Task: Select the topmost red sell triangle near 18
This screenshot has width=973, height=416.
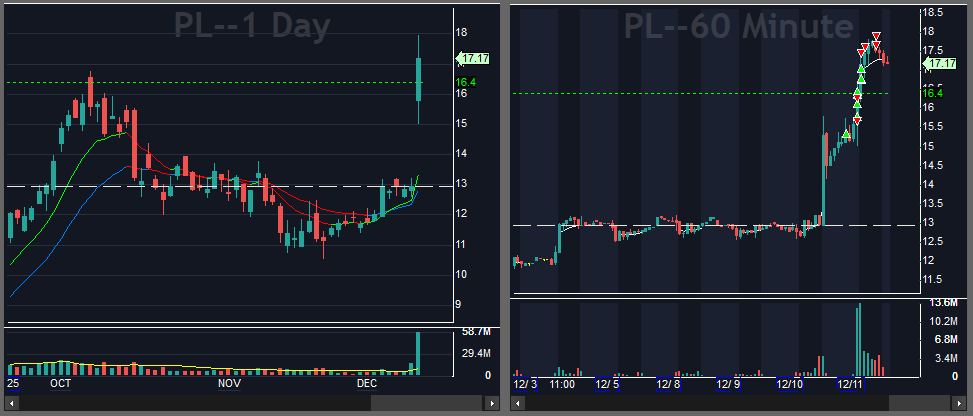Action: [876, 36]
